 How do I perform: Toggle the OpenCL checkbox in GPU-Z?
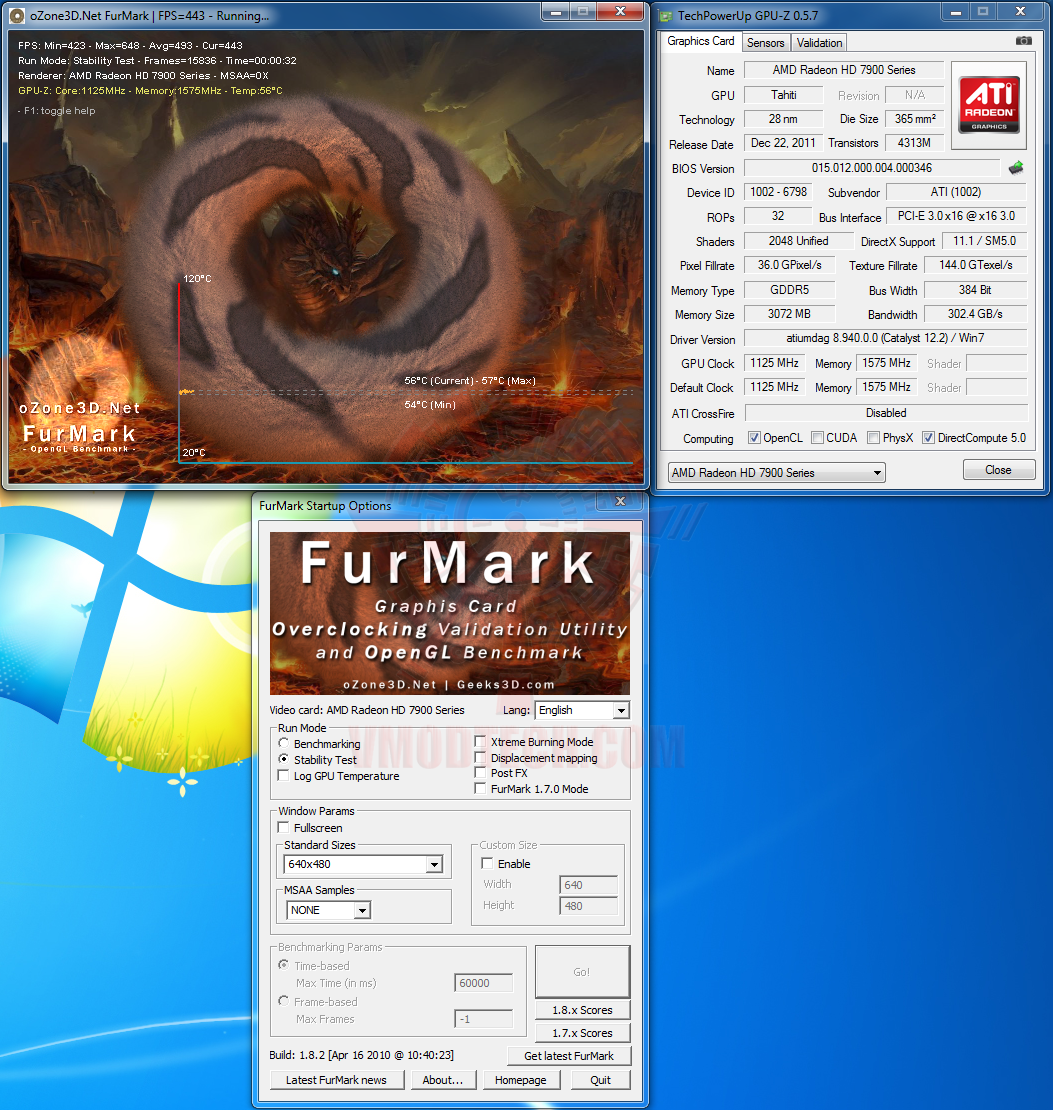point(754,437)
